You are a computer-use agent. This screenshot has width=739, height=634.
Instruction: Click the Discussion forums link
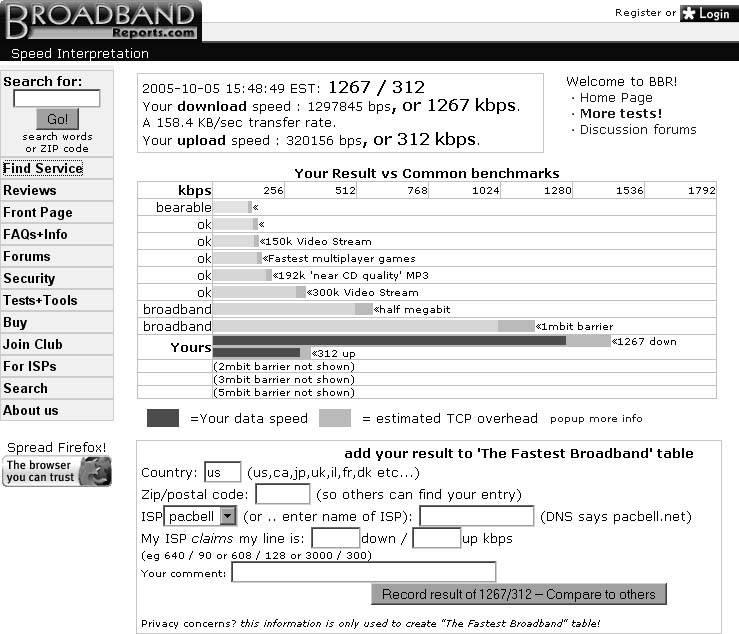point(638,130)
